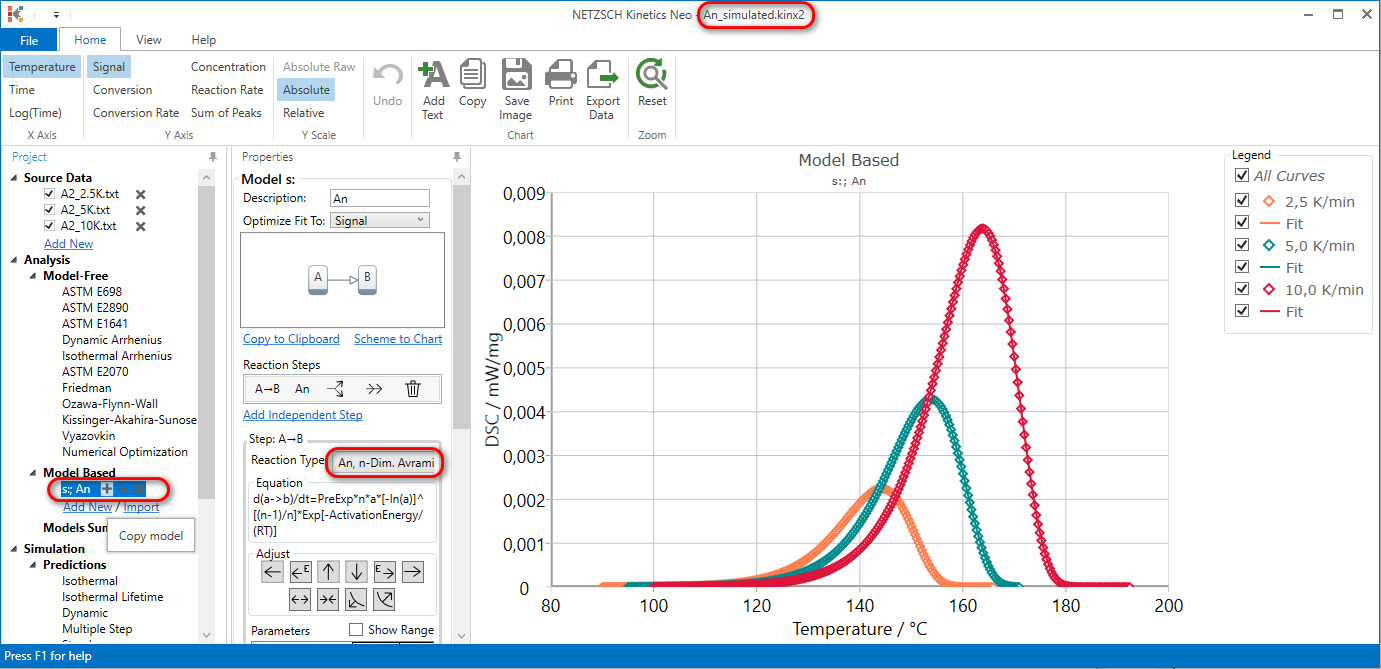This screenshot has height=669, width=1381.
Task: Collapse the Model-Free analysis section
Action: coord(31,275)
